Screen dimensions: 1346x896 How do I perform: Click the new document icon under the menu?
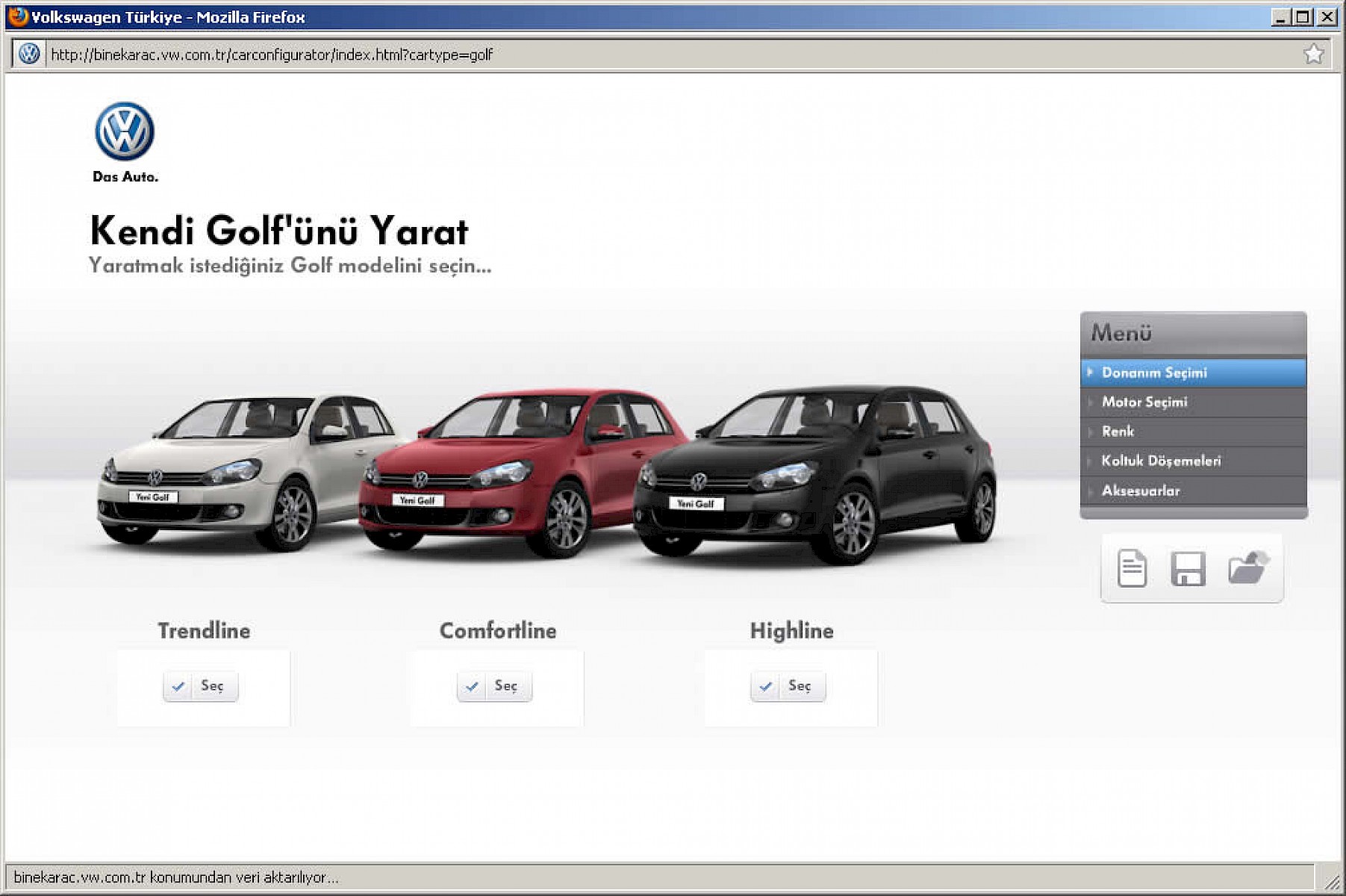[1132, 568]
